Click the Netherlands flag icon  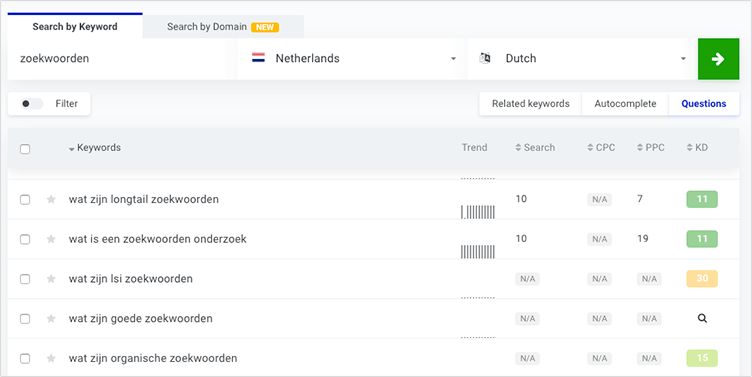click(258, 58)
